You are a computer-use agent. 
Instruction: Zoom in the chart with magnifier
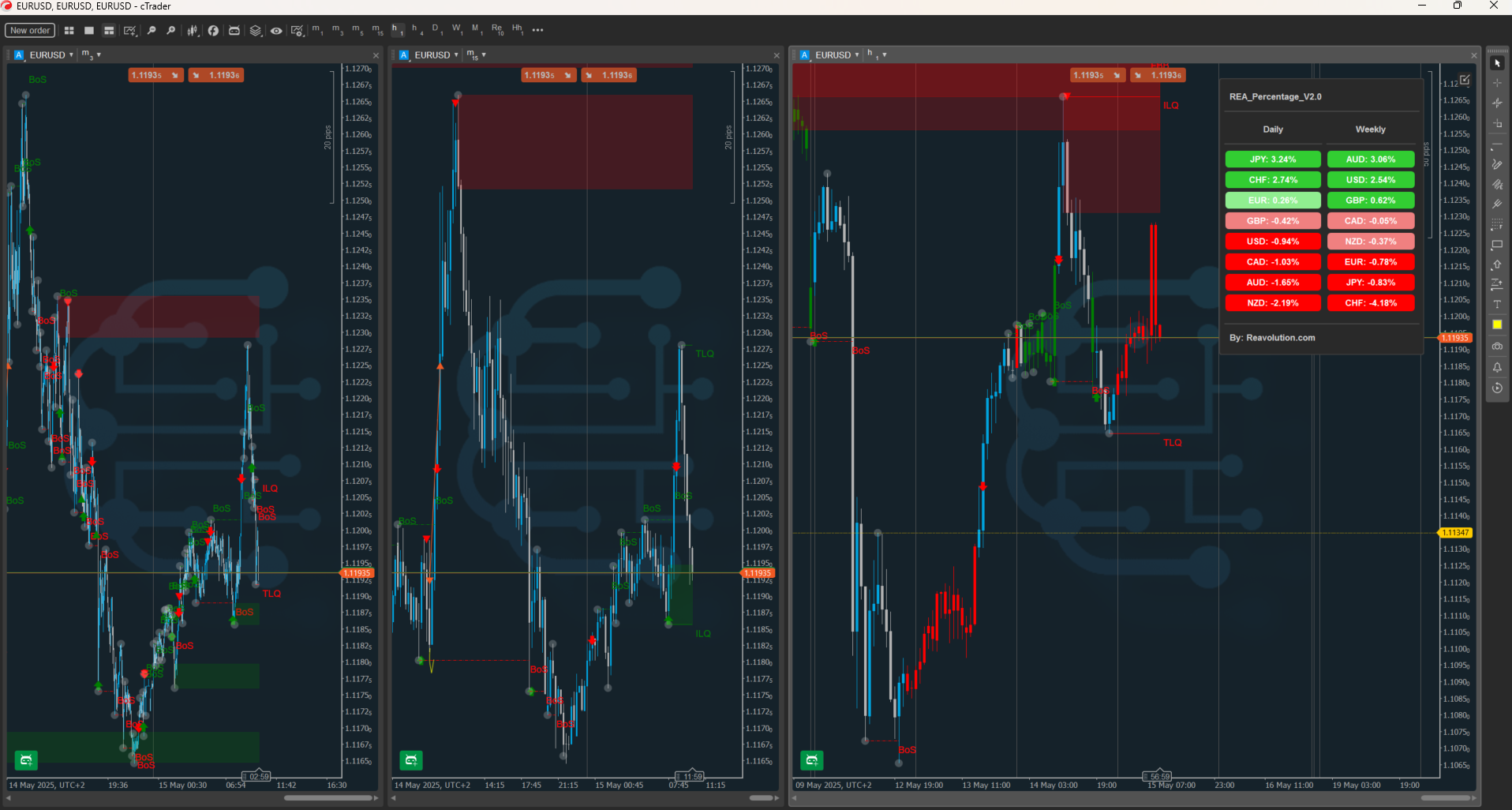[171, 31]
